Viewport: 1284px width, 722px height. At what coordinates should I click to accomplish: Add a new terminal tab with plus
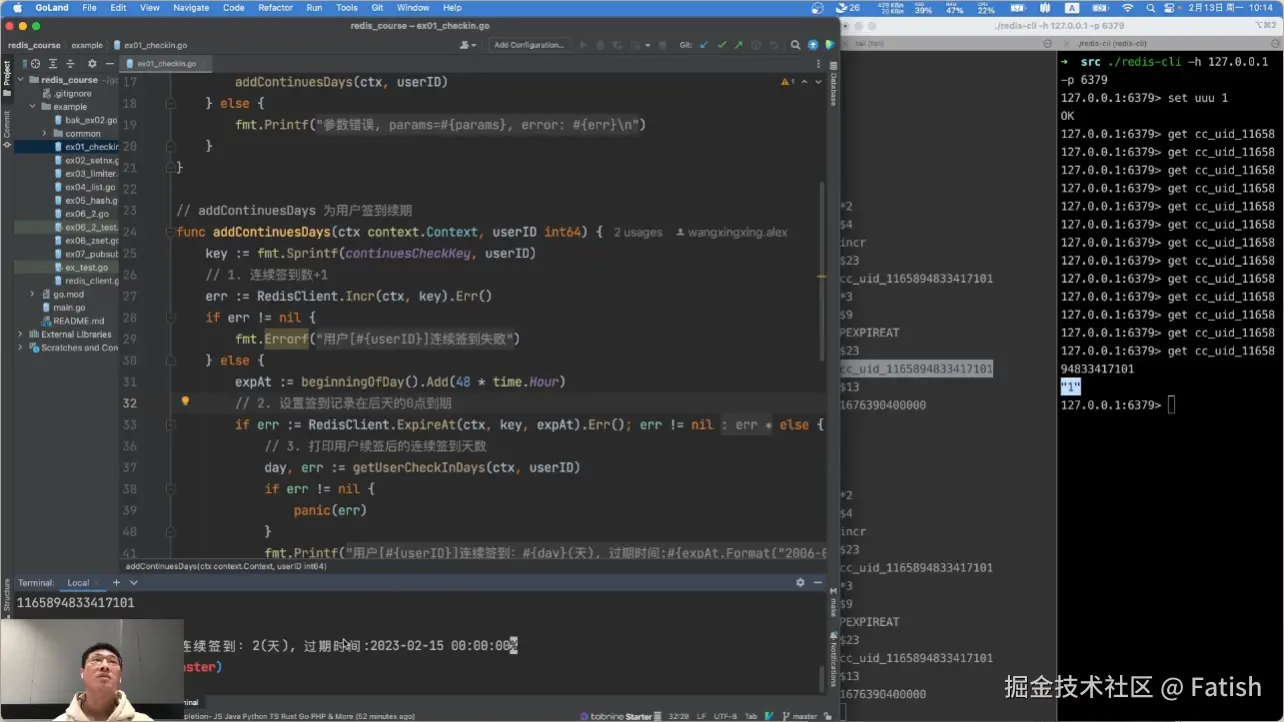click(x=116, y=582)
